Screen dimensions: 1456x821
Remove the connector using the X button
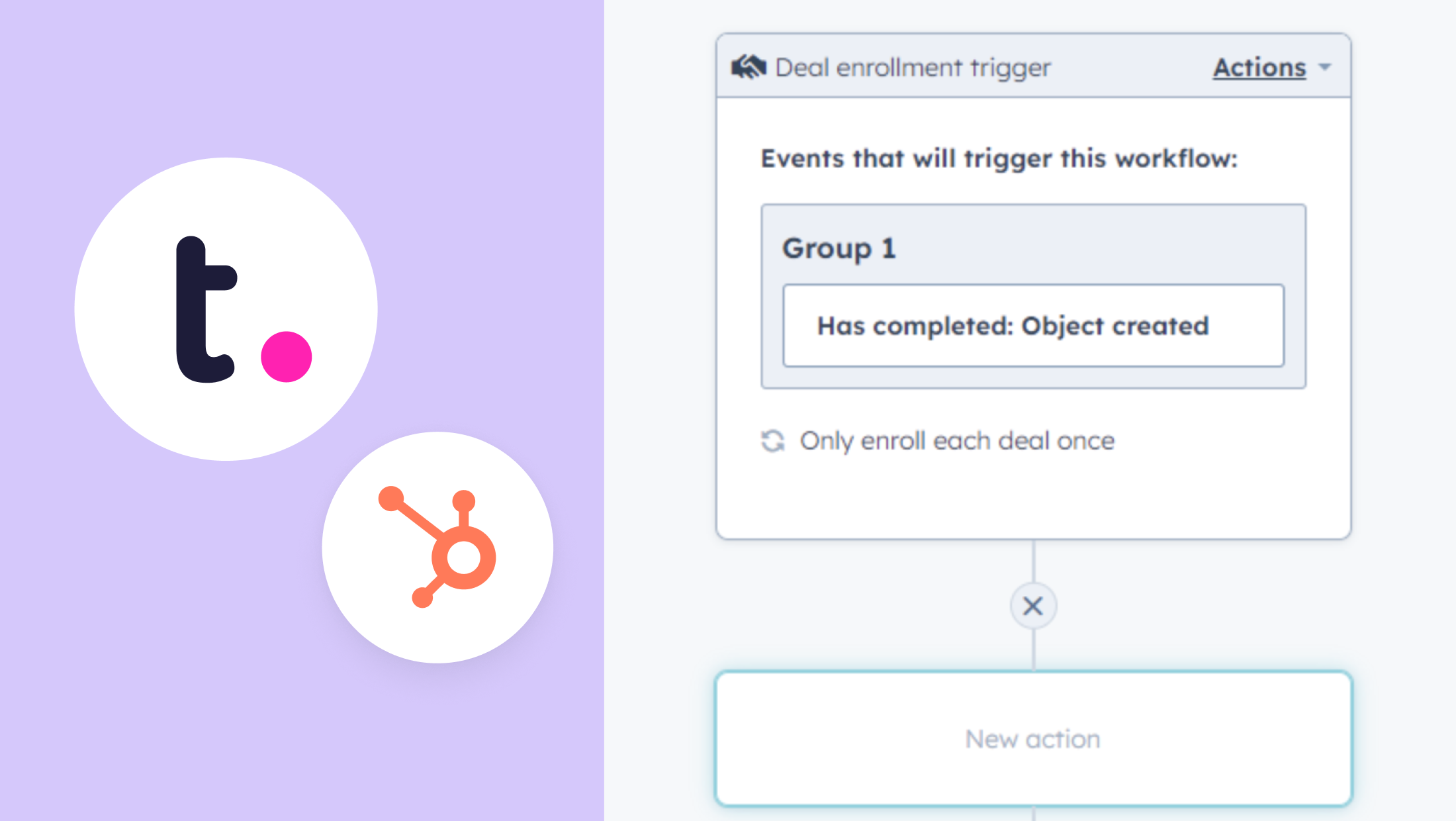coord(1033,606)
